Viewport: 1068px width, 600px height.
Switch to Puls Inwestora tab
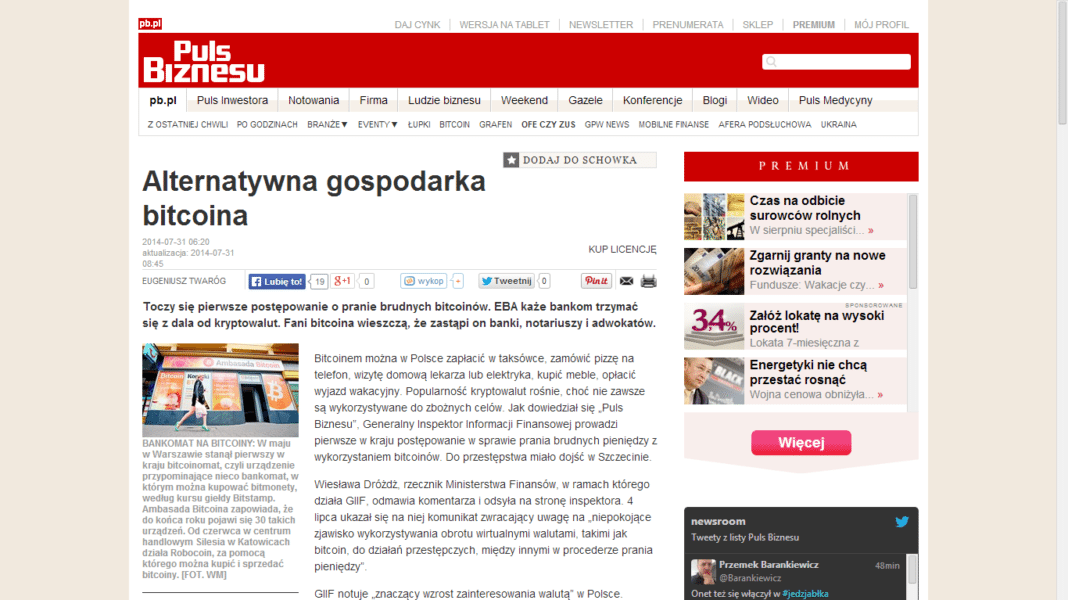point(232,100)
